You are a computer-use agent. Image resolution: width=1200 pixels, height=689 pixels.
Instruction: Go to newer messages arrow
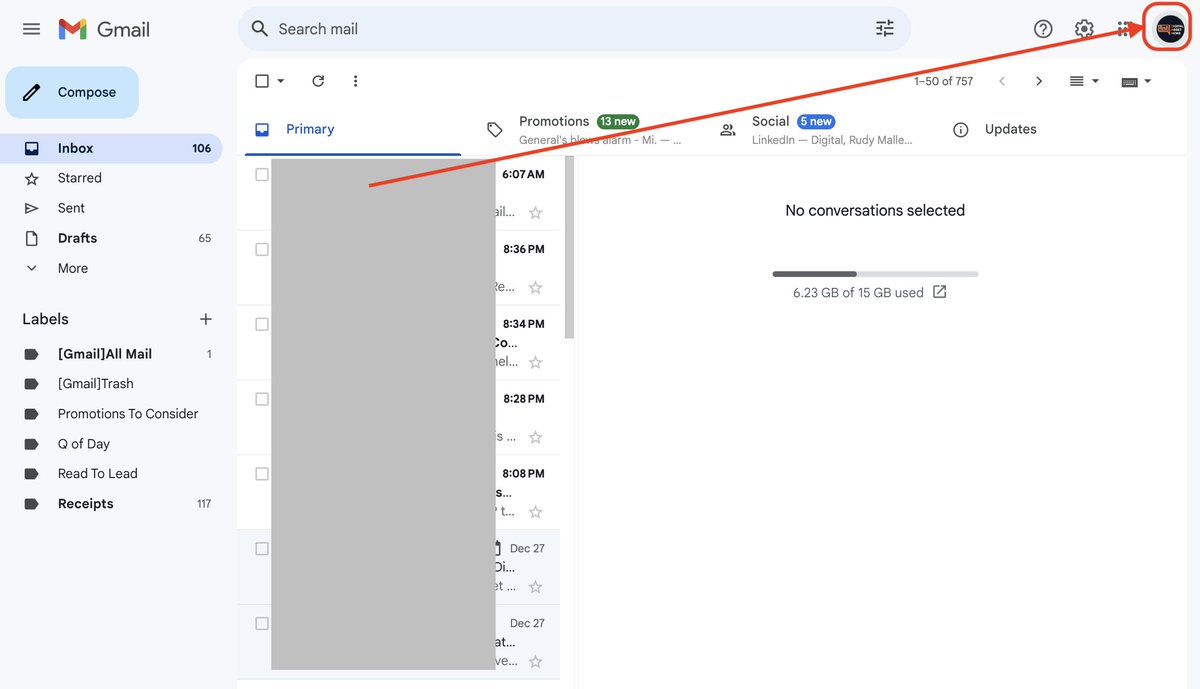pos(1002,81)
